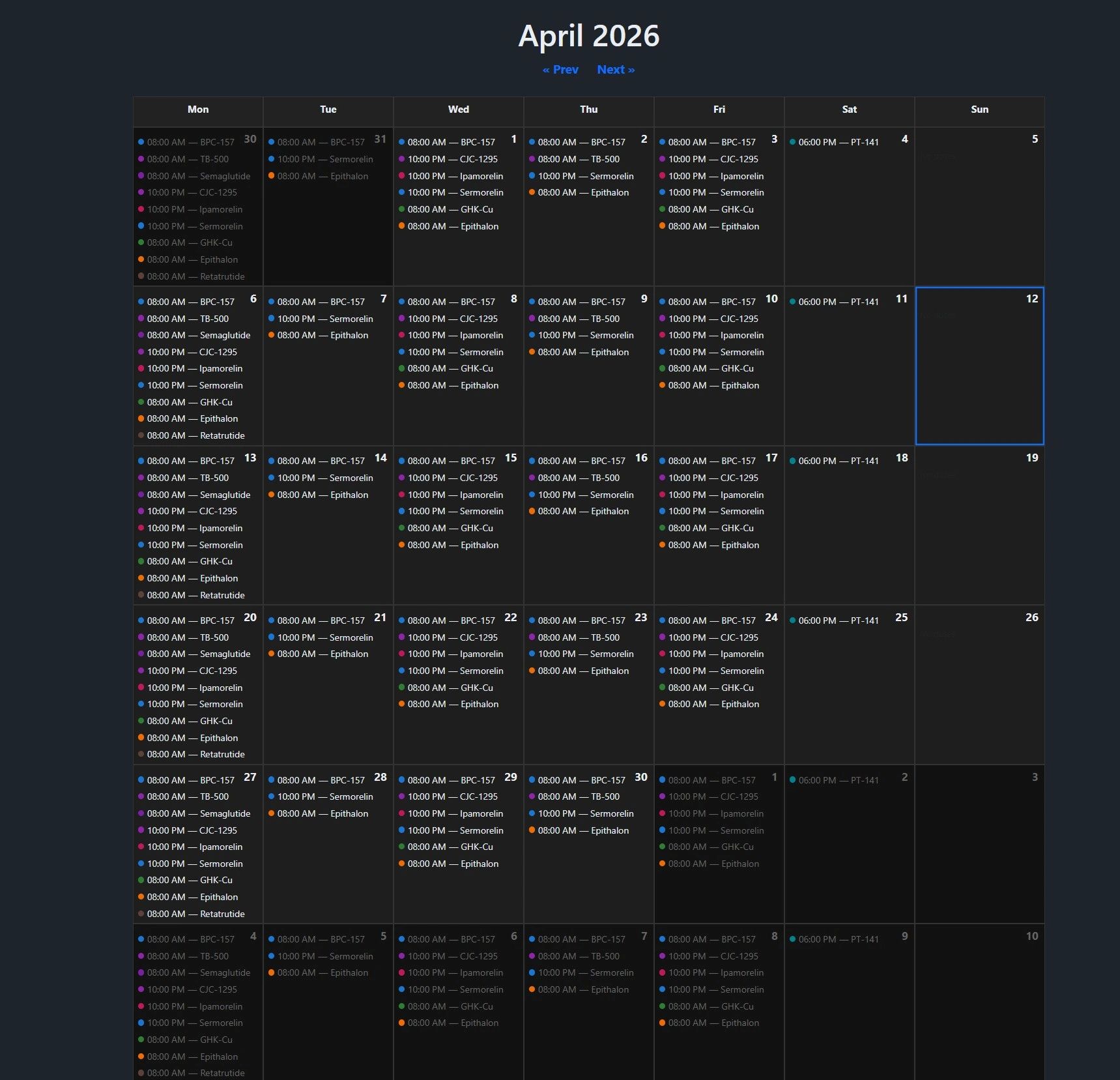Click the green dot beside GHK-Cu on April 15

coord(402,528)
